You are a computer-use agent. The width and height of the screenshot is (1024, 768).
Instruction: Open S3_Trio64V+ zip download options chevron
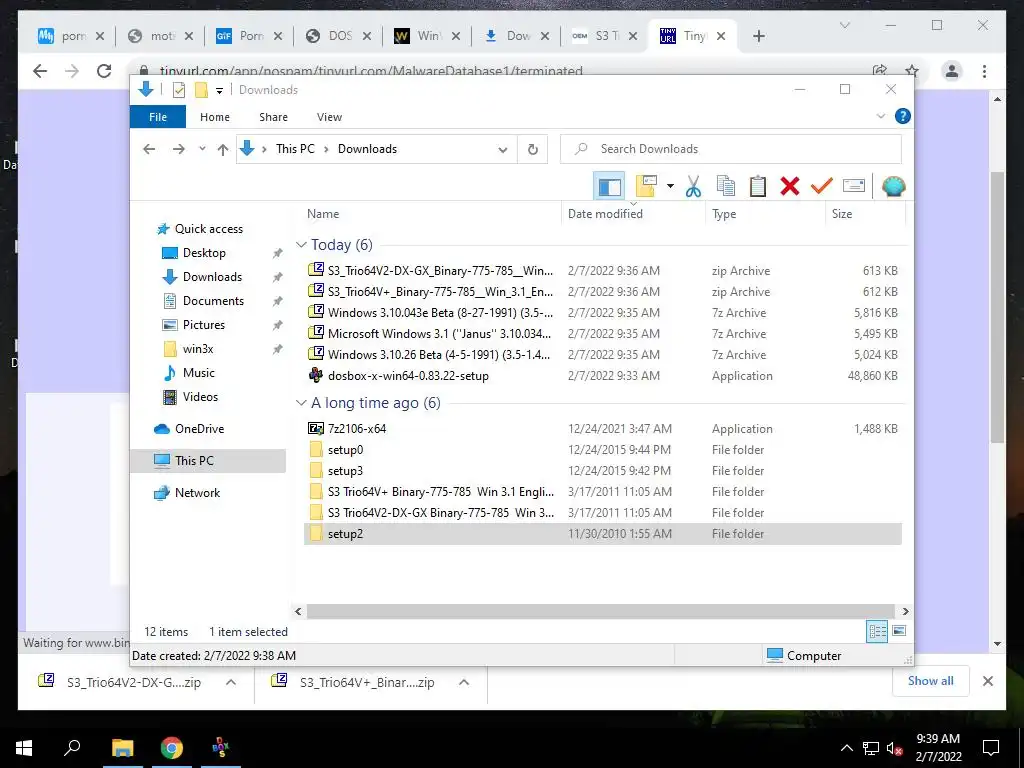(x=464, y=682)
